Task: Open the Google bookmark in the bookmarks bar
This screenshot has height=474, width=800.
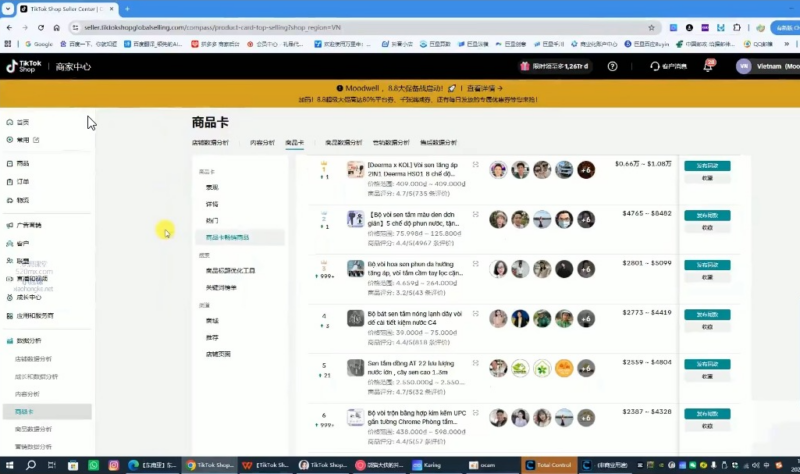Action: click(x=39, y=44)
